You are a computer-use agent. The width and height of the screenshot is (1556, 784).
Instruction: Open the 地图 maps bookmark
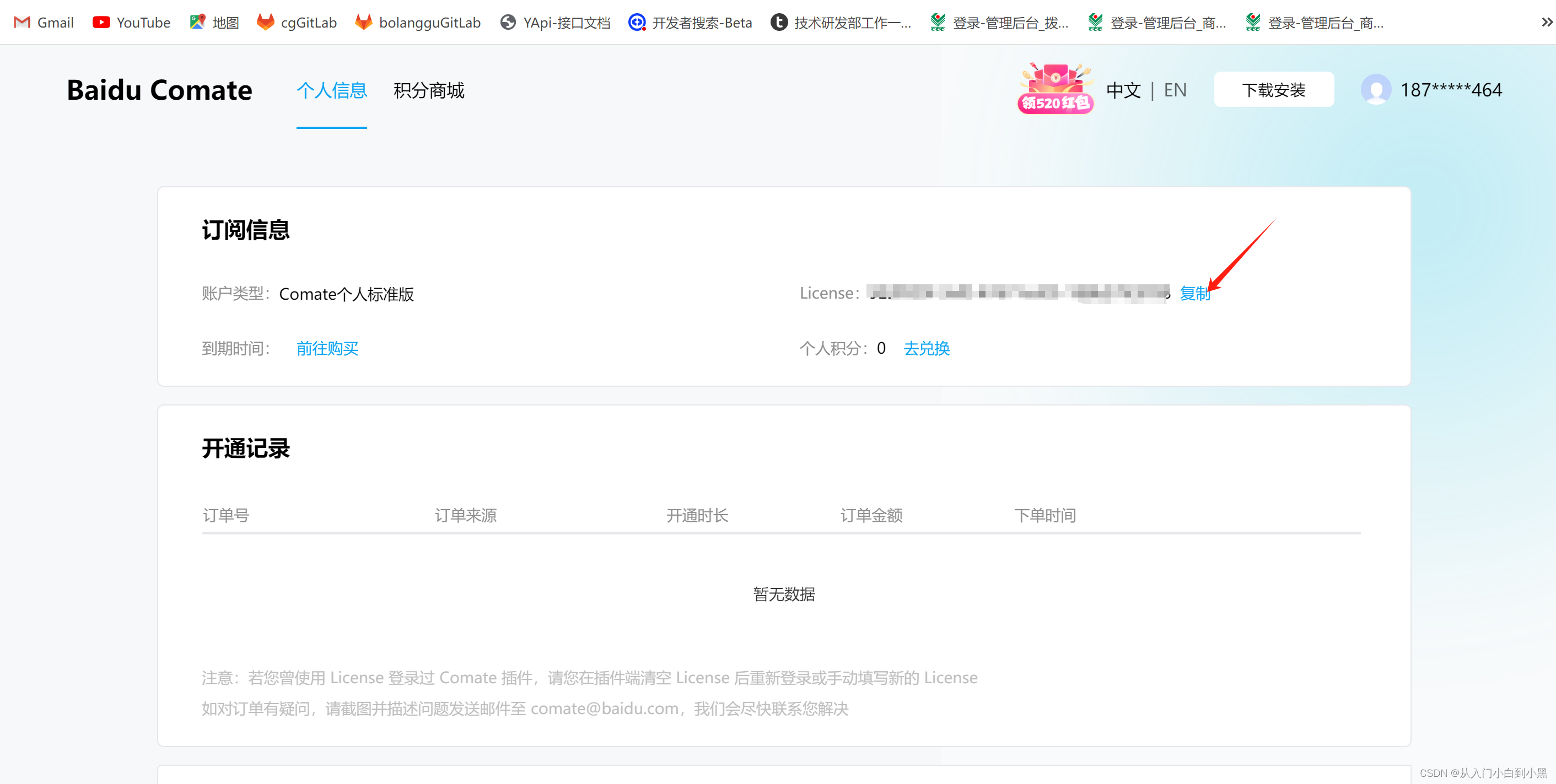point(214,23)
